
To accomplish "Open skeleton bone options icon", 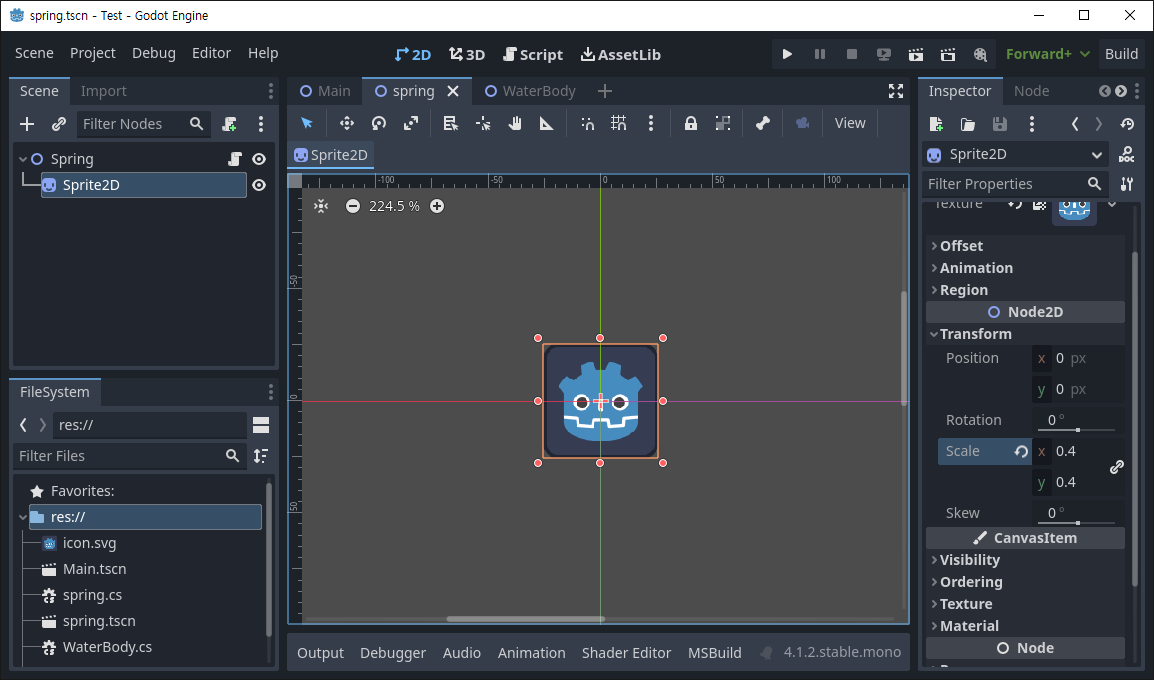I will [762, 123].
